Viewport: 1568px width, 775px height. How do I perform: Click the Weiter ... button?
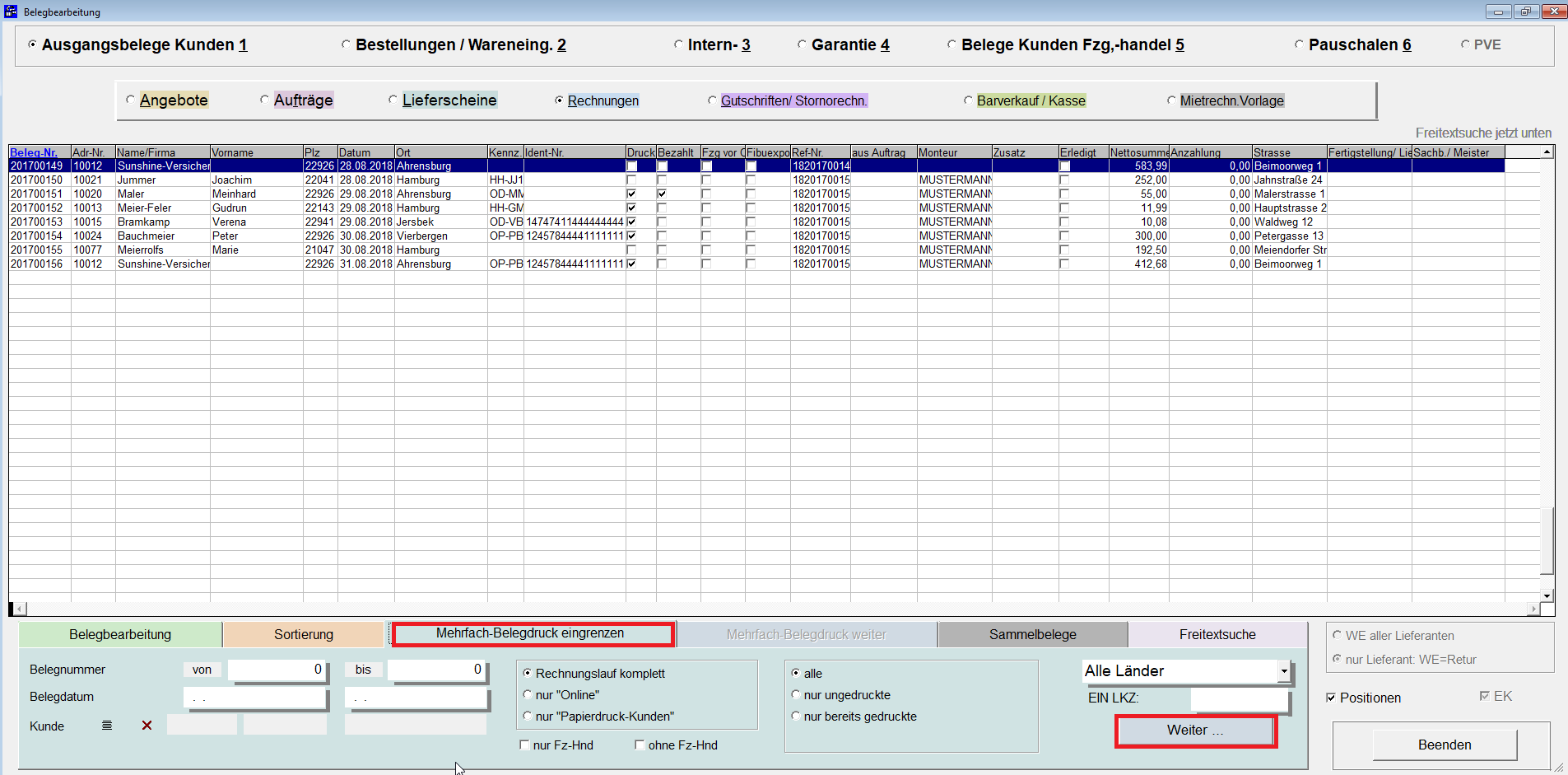click(x=1195, y=731)
